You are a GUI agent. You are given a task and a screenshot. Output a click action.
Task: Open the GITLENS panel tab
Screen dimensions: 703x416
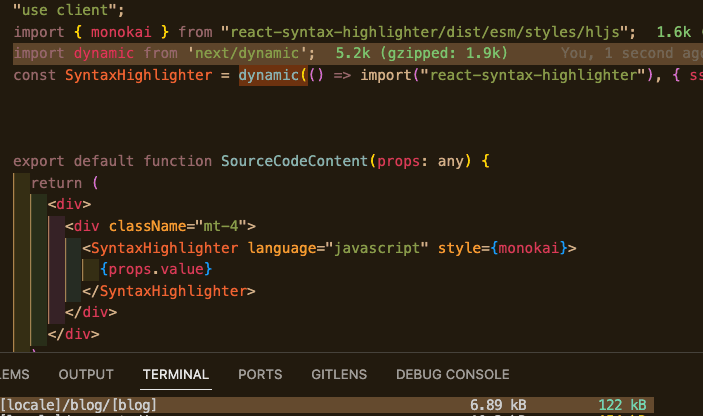(x=339, y=374)
